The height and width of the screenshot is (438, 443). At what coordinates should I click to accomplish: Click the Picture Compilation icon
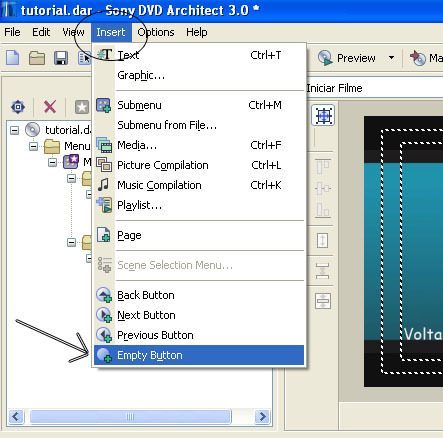tap(104, 164)
